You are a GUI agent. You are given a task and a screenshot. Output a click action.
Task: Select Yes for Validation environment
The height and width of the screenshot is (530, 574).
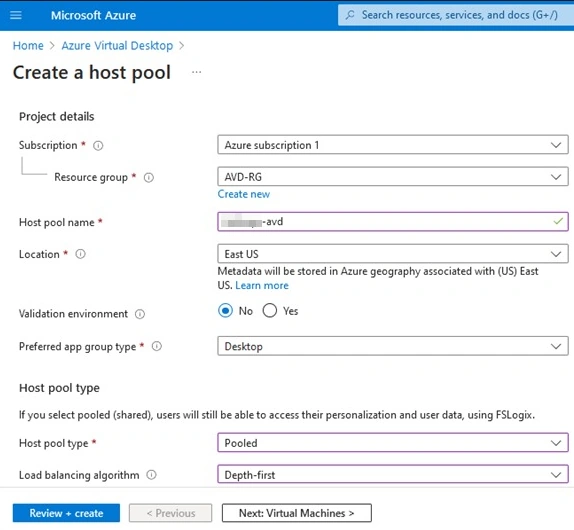270,311
